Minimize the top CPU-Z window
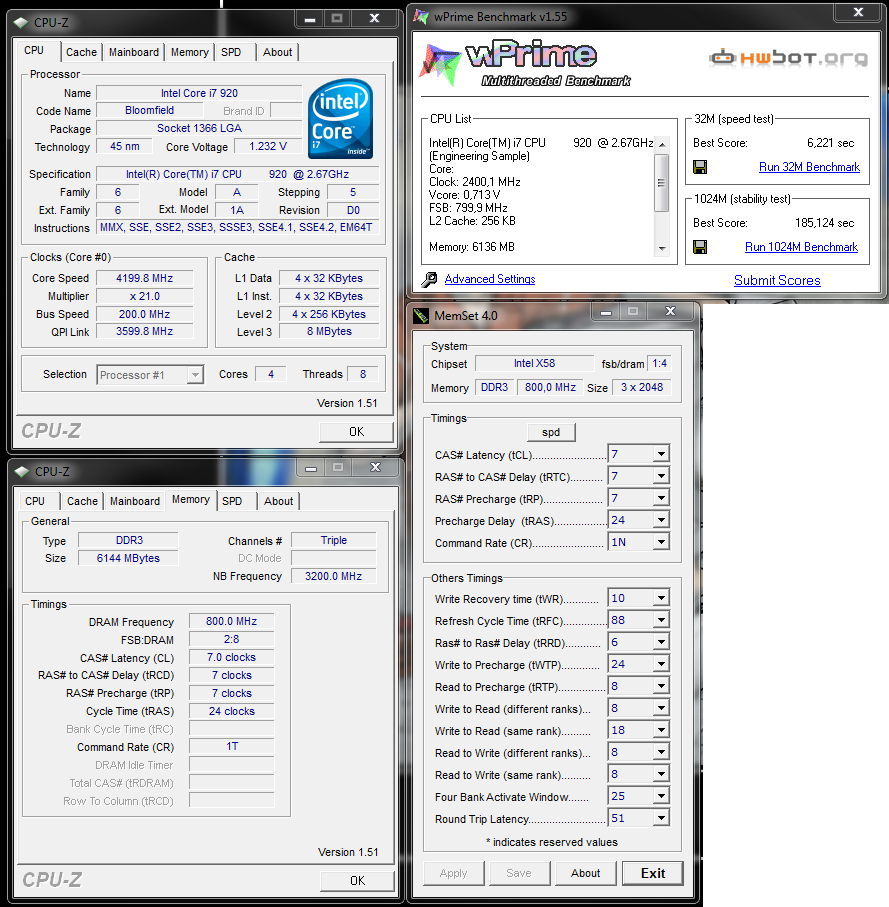This screenshot has width=889, height=907. click(x=309, y=19)
